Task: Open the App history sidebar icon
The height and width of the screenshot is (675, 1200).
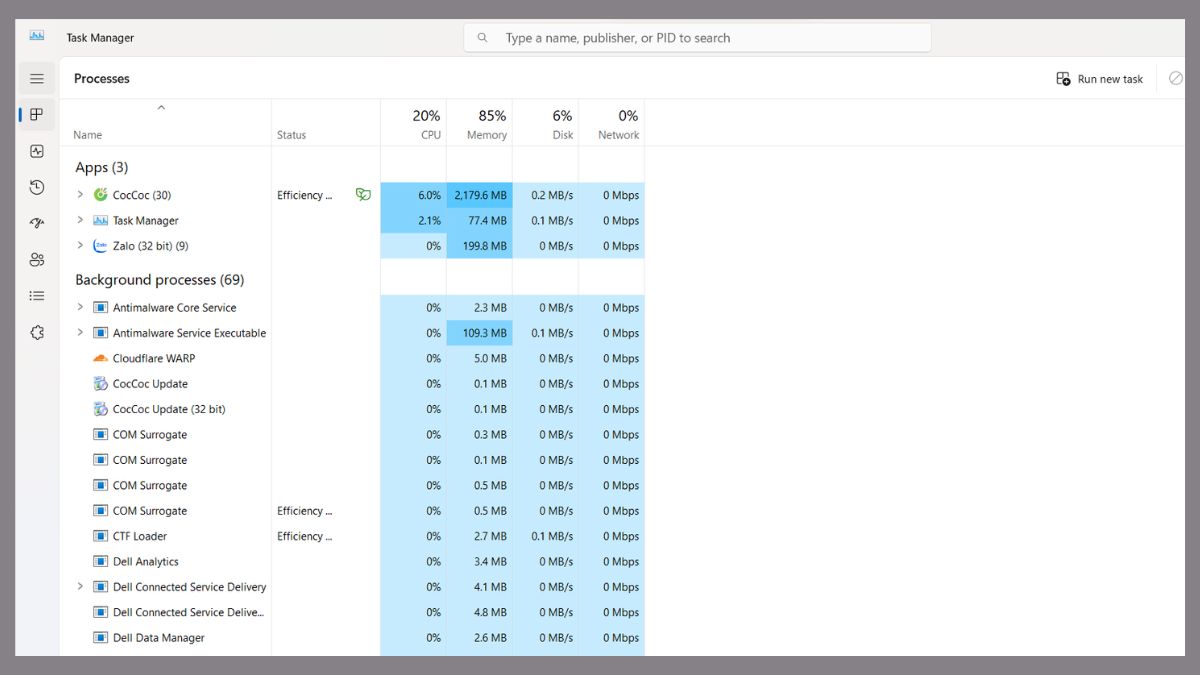Action: (x=37, y=187)
